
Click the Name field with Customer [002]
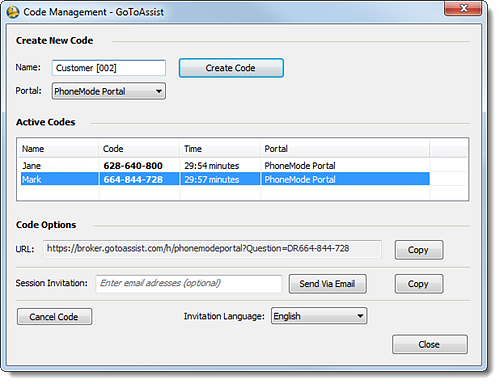[x=109, y=68]
